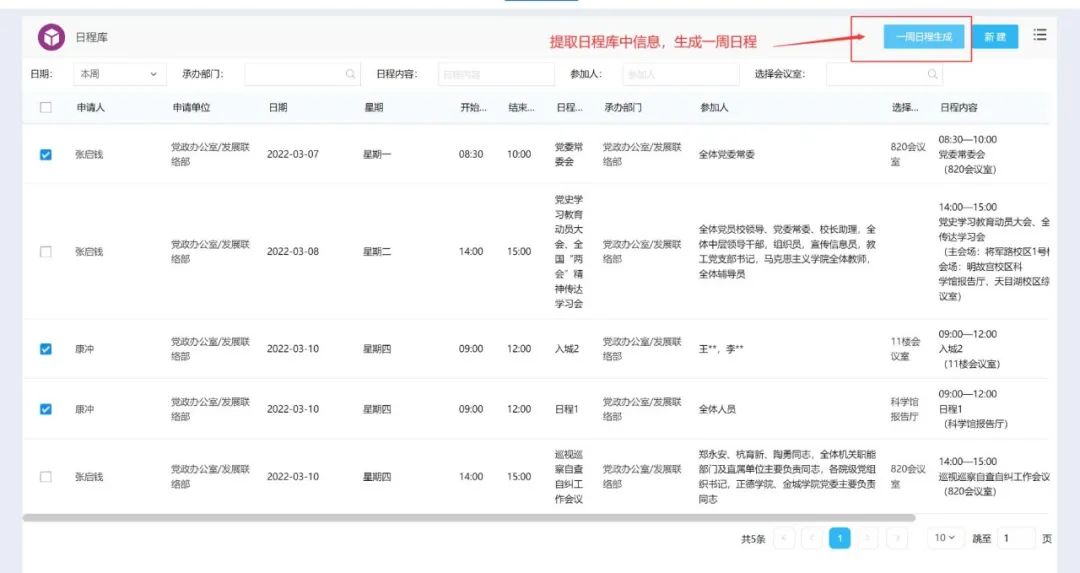Click end time 10:00 cell

pyautogui.click(x=519, y=154)
